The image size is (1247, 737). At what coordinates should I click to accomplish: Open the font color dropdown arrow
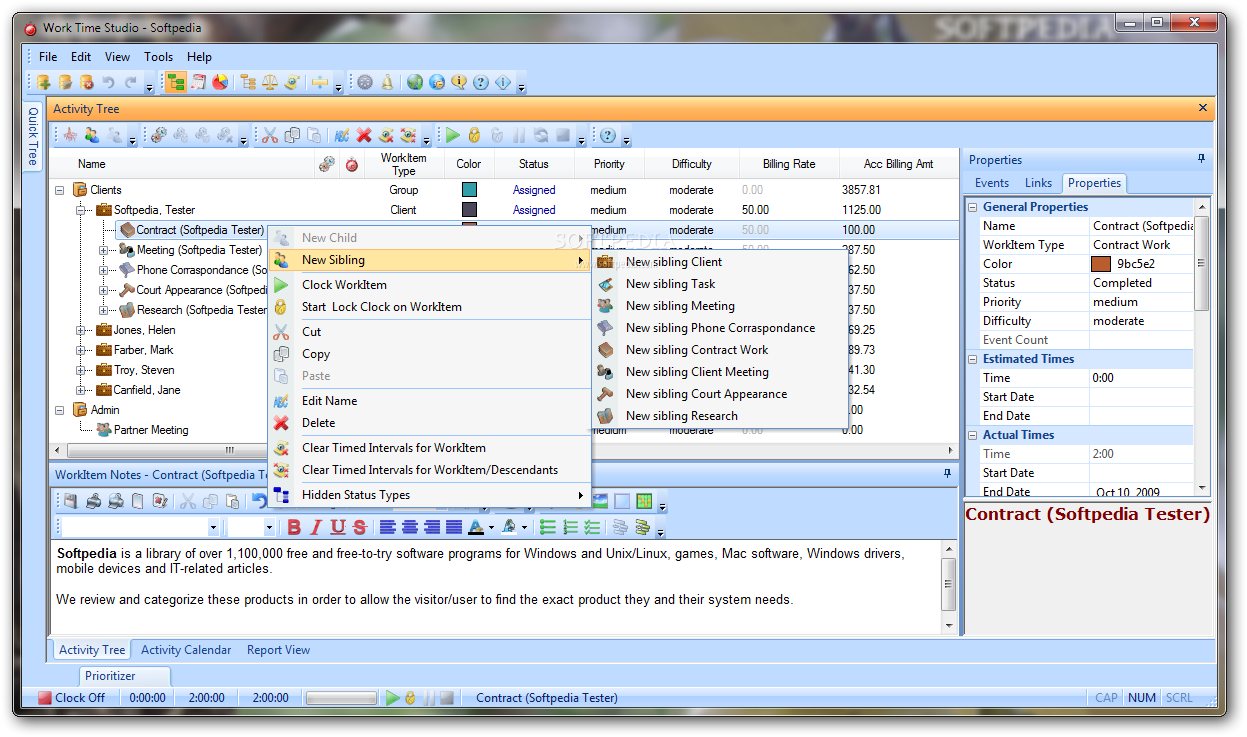pos(492,527)
